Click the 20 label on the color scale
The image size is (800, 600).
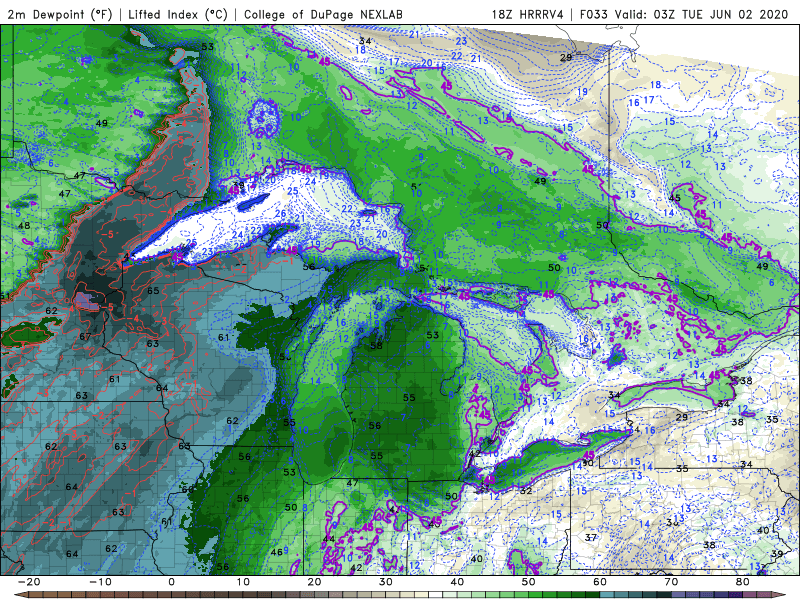pyautogui.click(x=314, y=582)
